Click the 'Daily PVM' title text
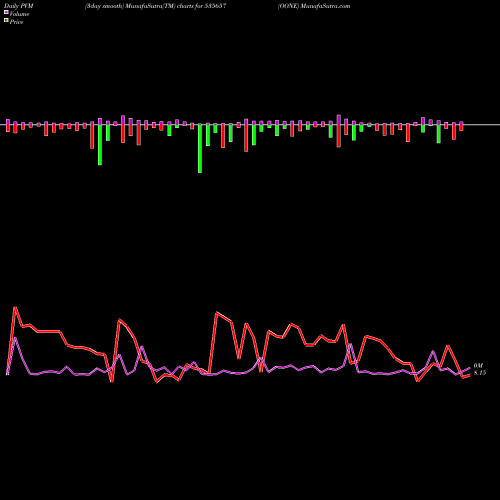Image resolution: width=500 pixels, height=500 pixels. click(19, 6)
